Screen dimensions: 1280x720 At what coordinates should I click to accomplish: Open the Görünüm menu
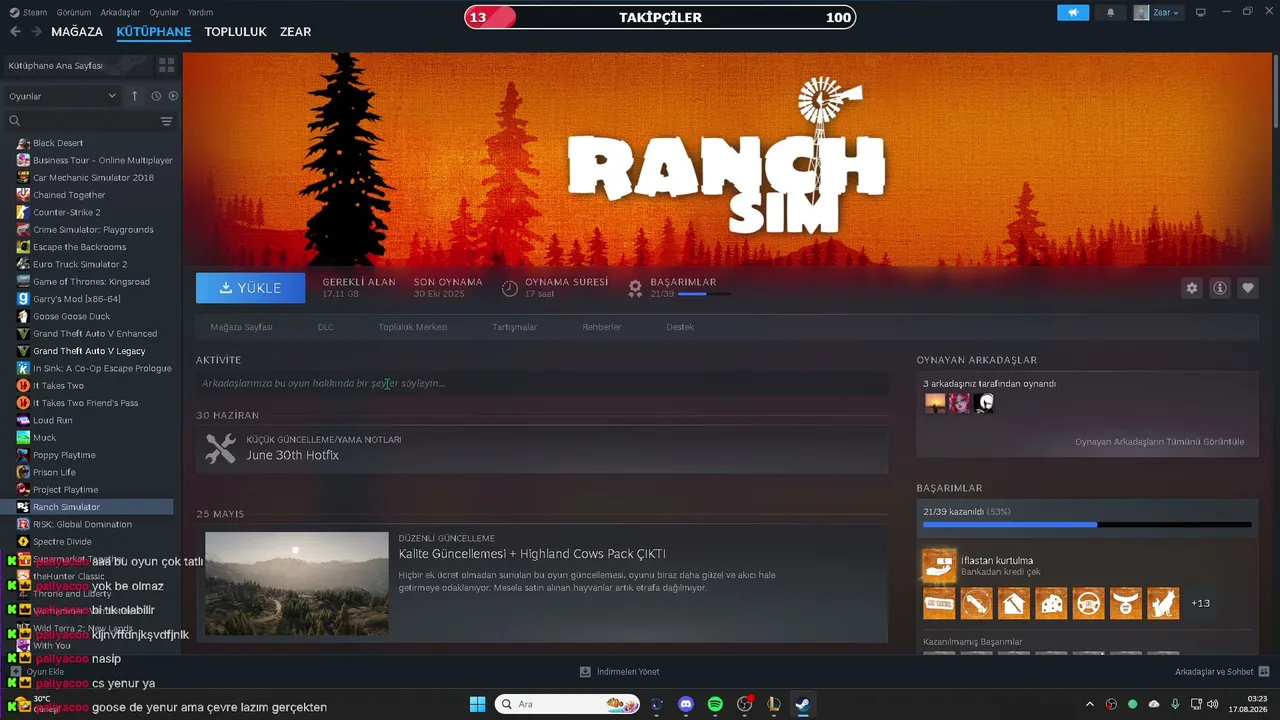tap(74, 12)
